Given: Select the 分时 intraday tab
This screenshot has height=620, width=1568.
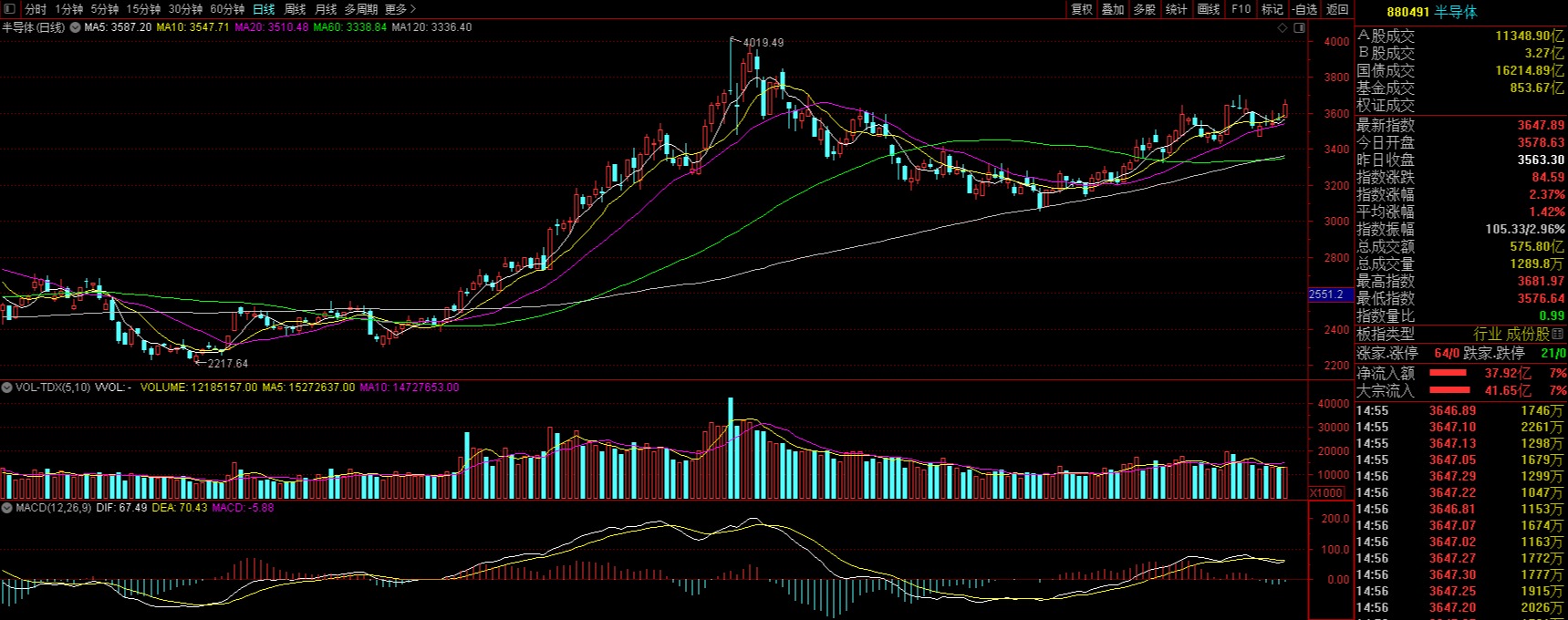Looking at the screenshot, I should pos(36,9).
